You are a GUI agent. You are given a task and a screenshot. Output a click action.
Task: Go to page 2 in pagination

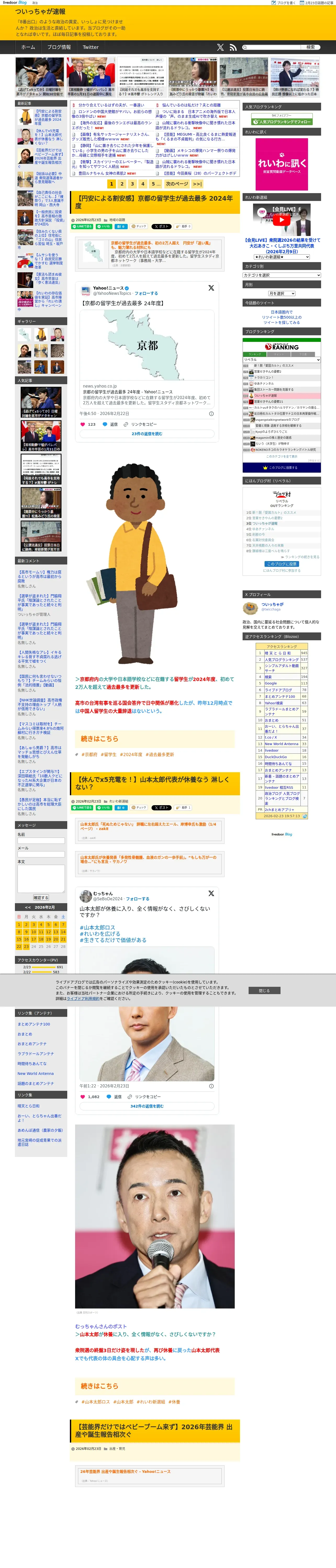click(122, 184)
